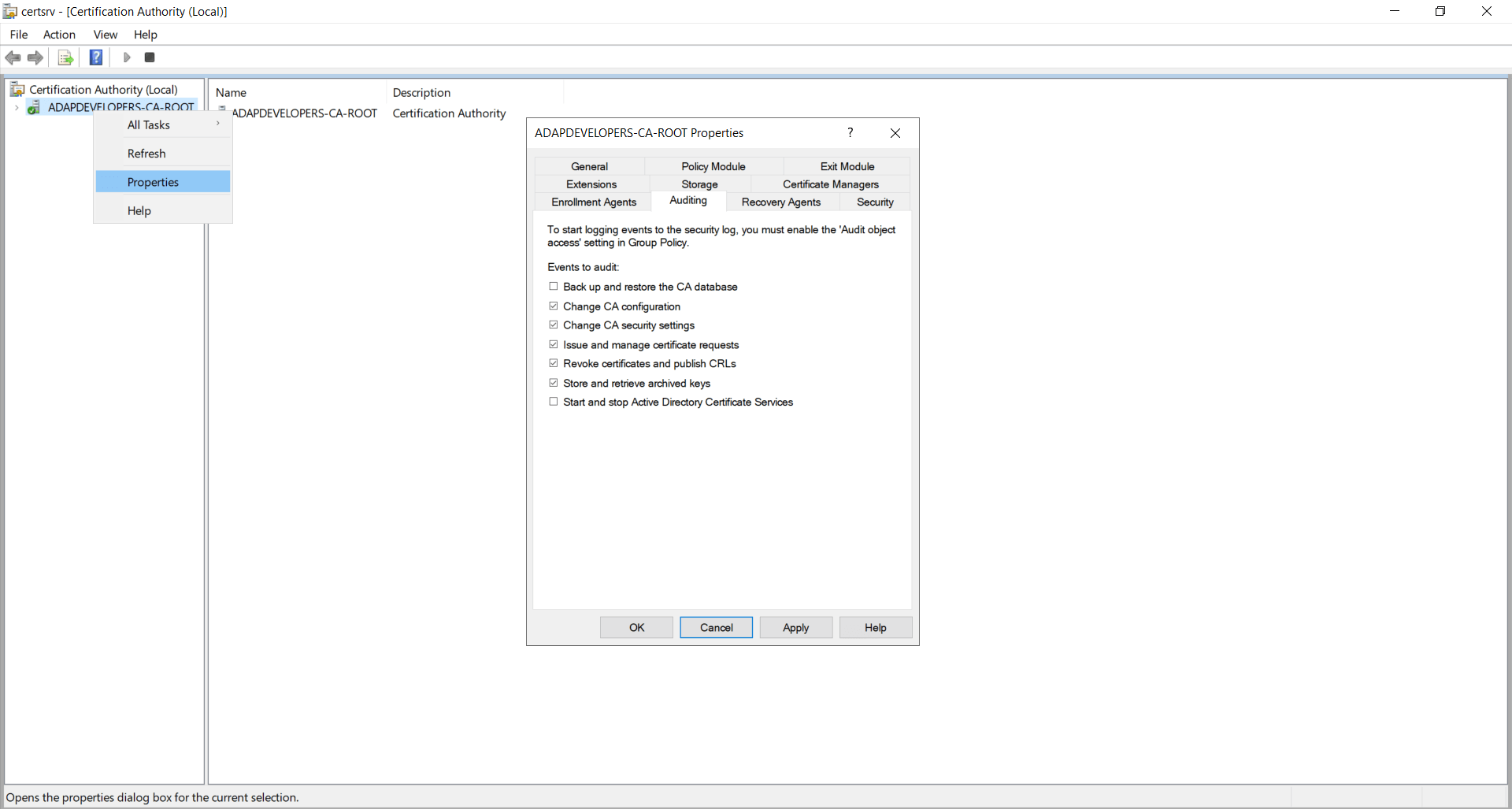Click the Apply button
The width and height of the screenshot is (1512, 809).
tap(796, 628)
